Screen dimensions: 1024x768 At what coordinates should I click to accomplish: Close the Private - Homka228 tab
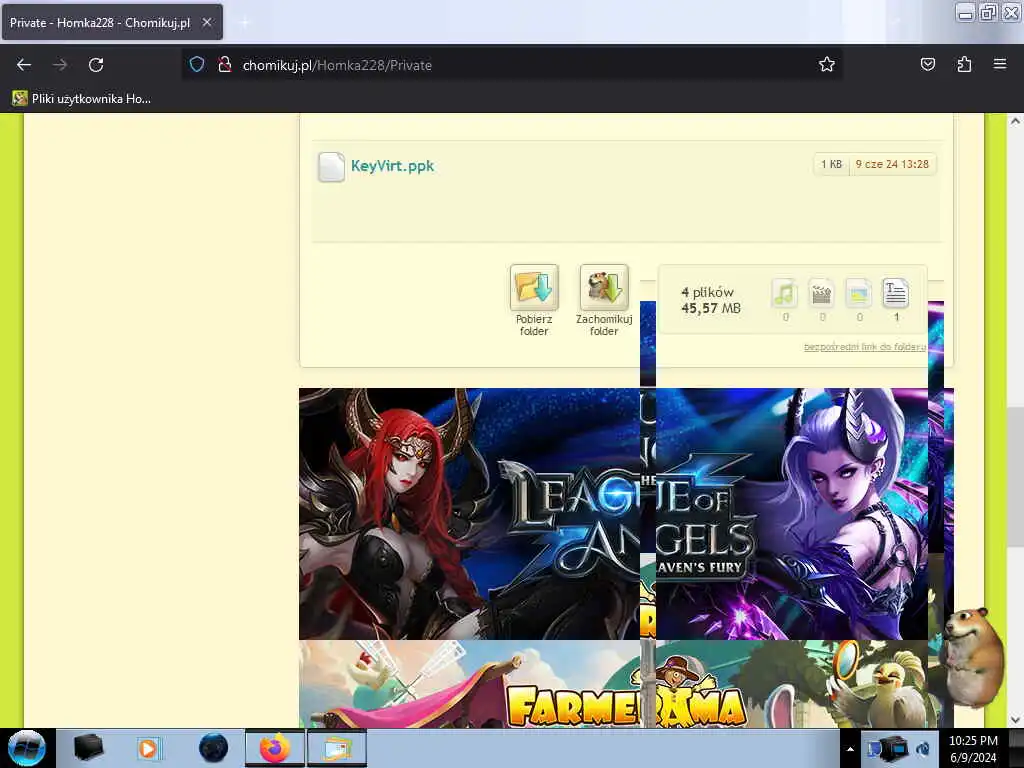tap(207, 22)
